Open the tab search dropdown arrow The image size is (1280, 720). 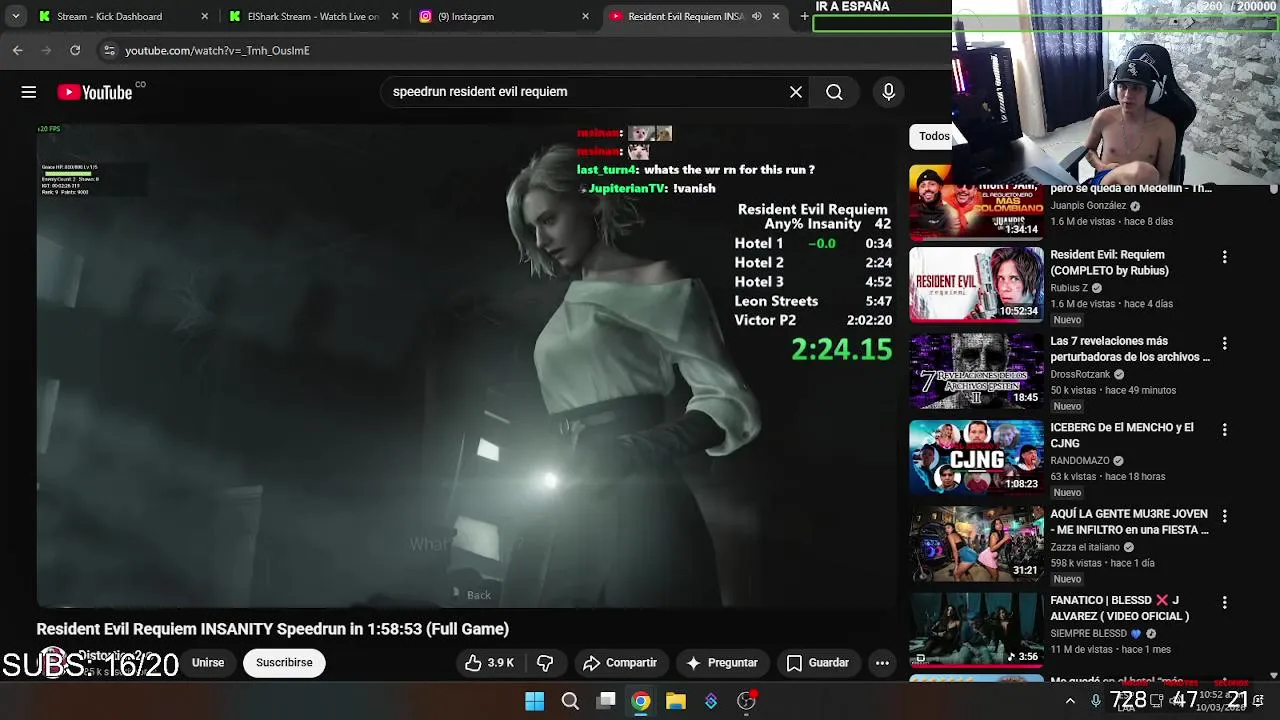pyautogui.click(x=15, y=16)
